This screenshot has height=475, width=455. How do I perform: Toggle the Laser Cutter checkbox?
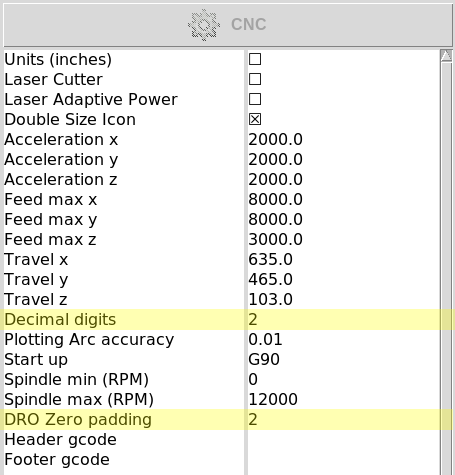(255, 79)
